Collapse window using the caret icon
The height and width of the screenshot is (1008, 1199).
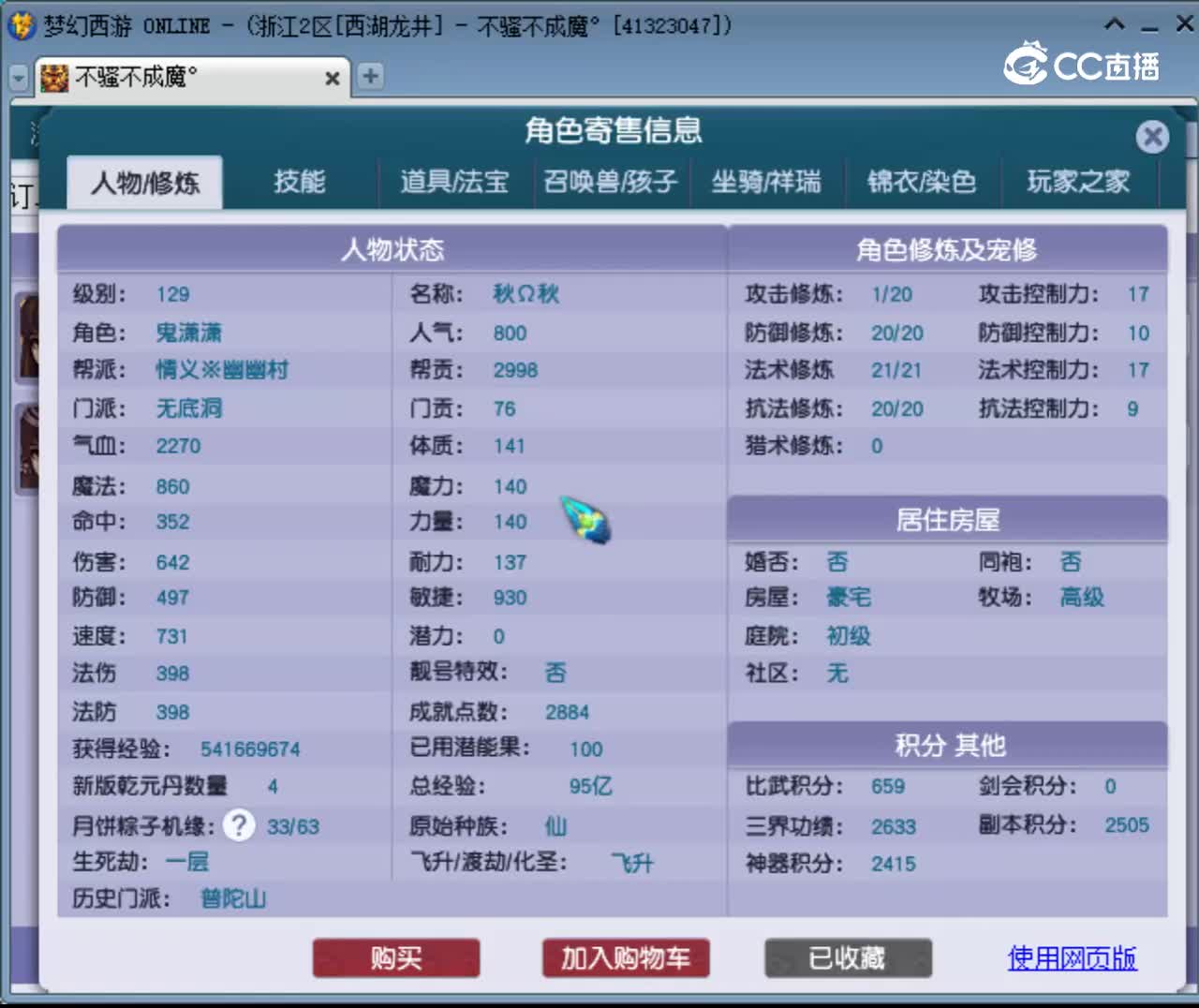(1115, 24)
